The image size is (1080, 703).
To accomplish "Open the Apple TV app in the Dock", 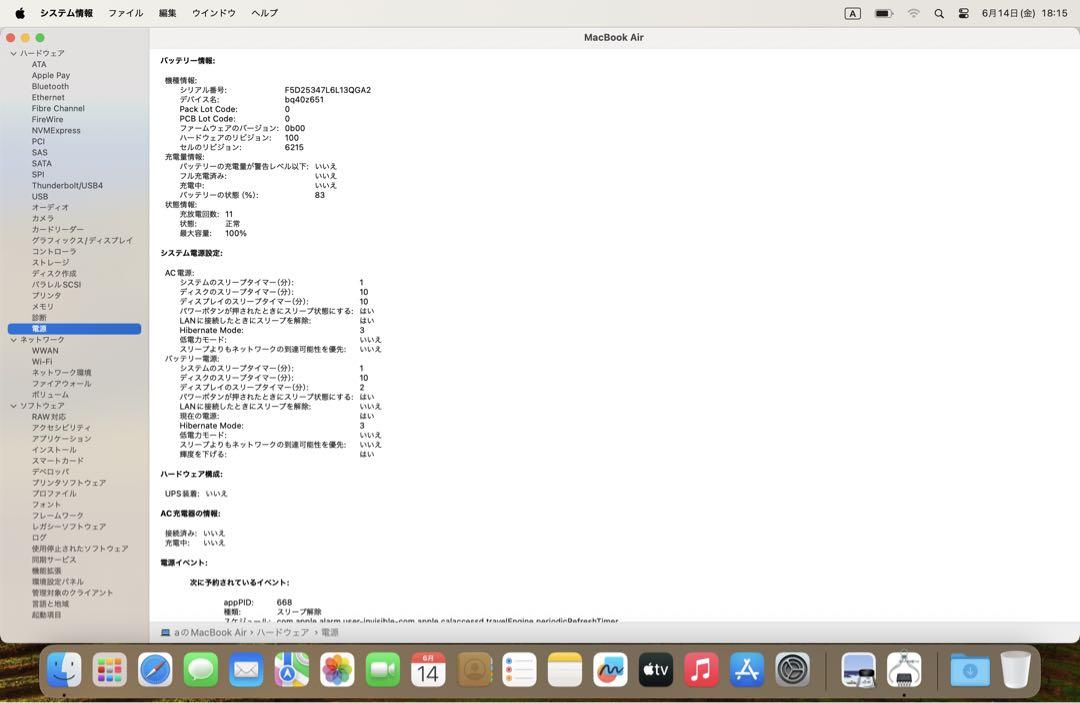I will click(656, 669).
